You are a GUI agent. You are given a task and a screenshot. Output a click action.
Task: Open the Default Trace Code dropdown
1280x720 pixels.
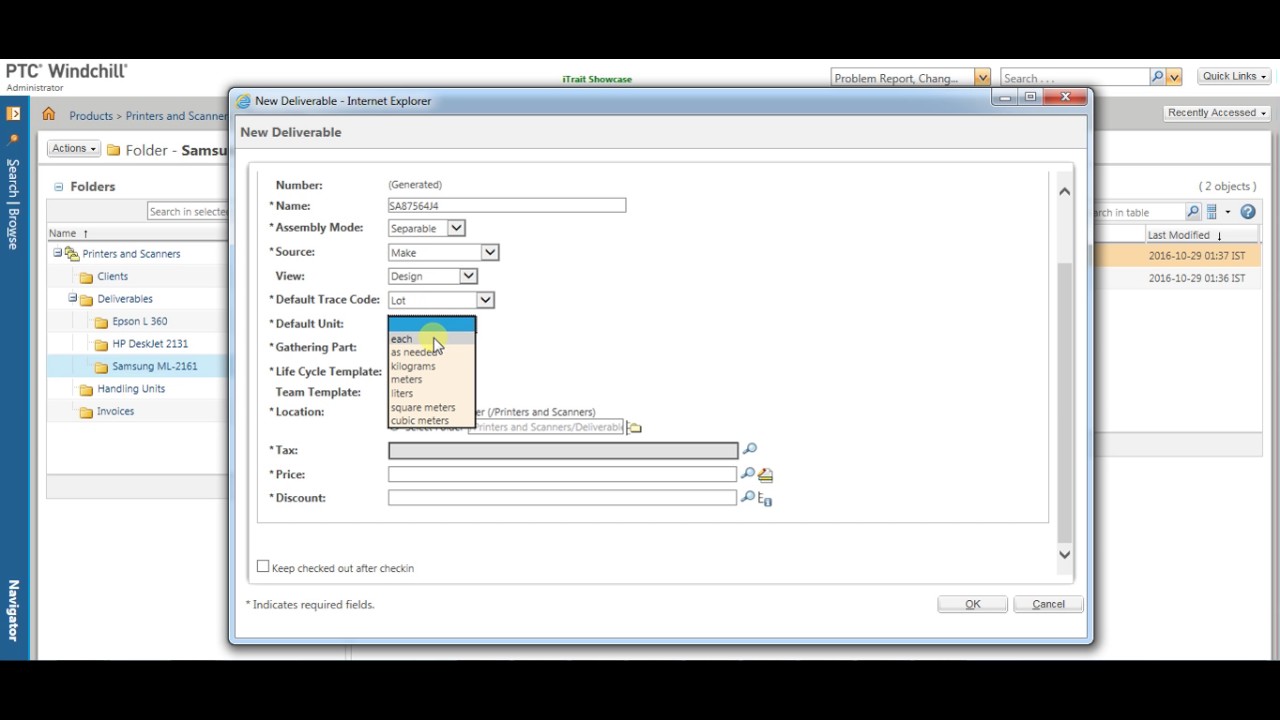[x=485, y=300]
